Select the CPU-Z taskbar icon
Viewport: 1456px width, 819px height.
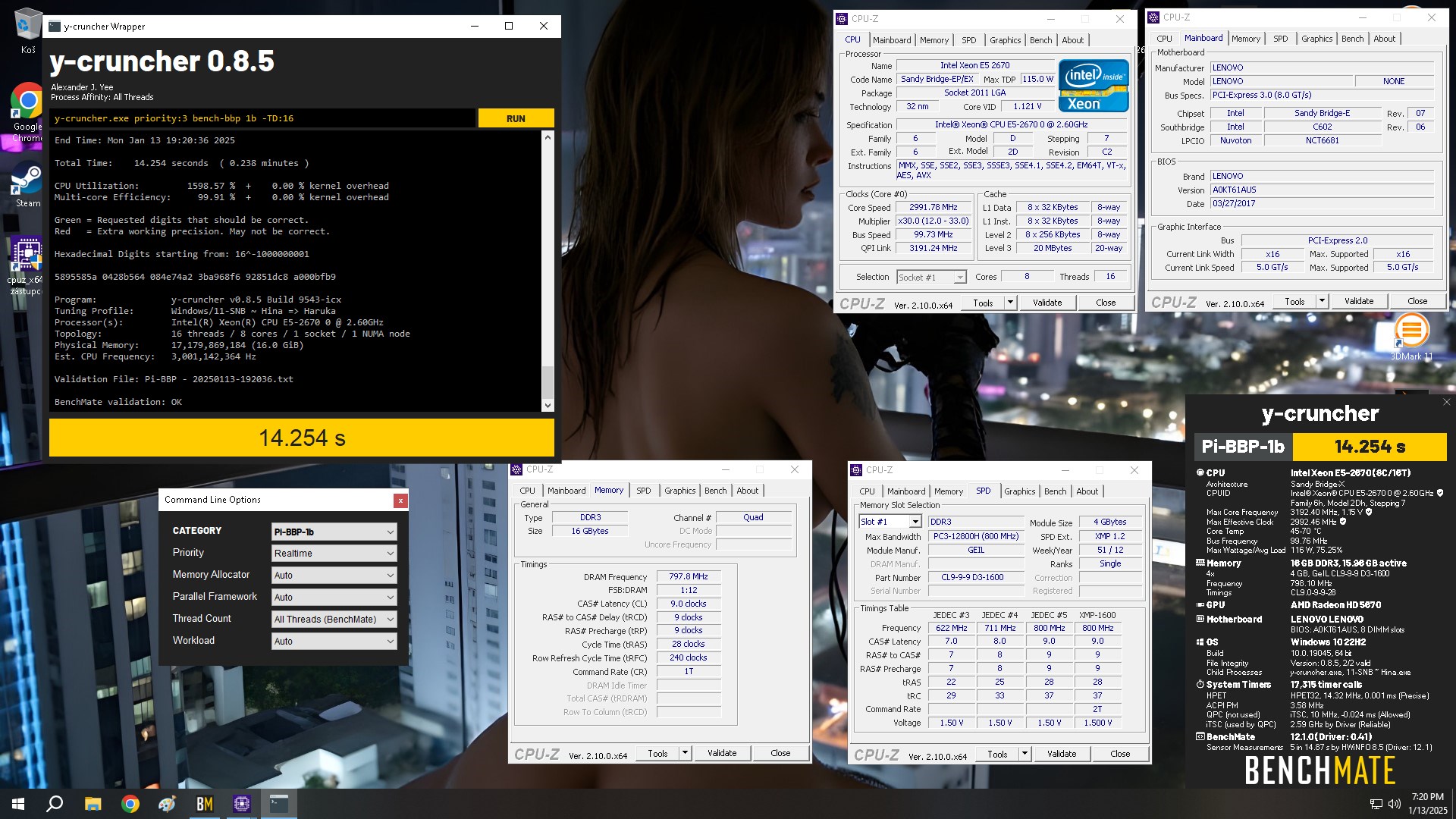(x=242, y=804)
